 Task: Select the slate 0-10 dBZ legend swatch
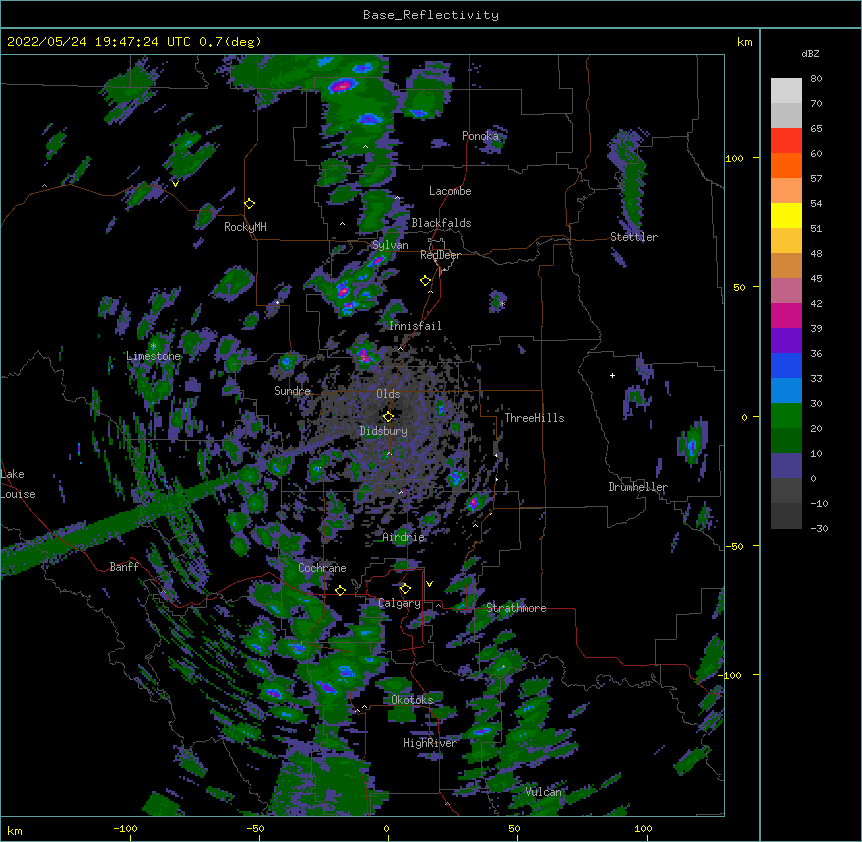[786, 466]
